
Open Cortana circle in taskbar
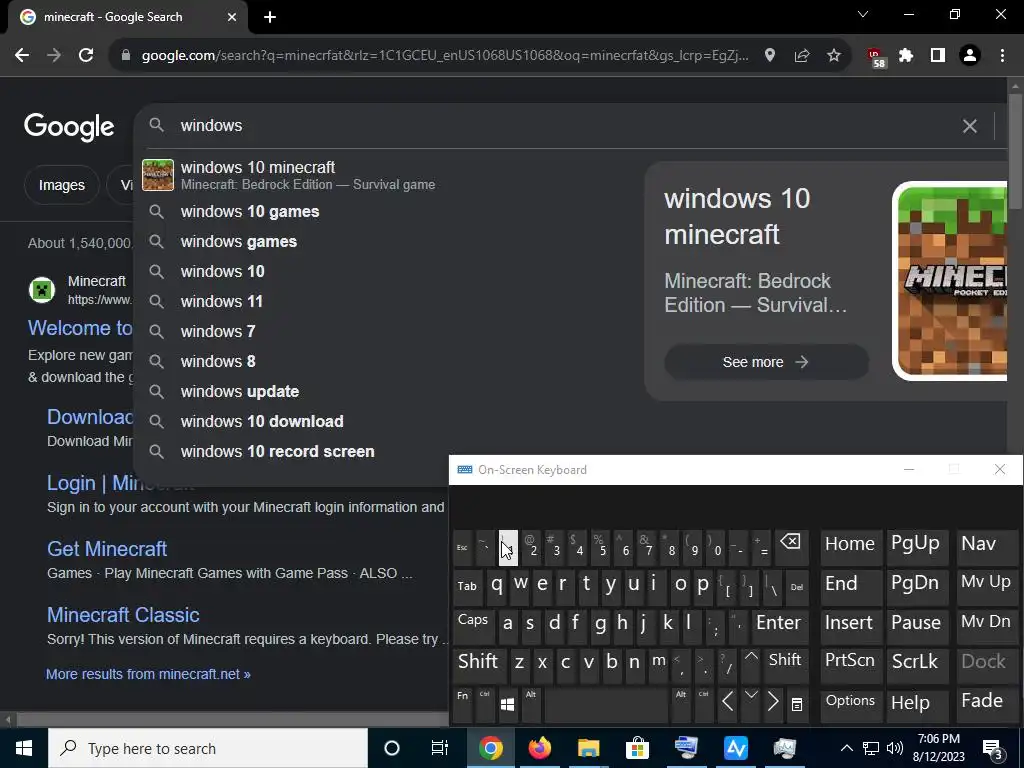391,748
